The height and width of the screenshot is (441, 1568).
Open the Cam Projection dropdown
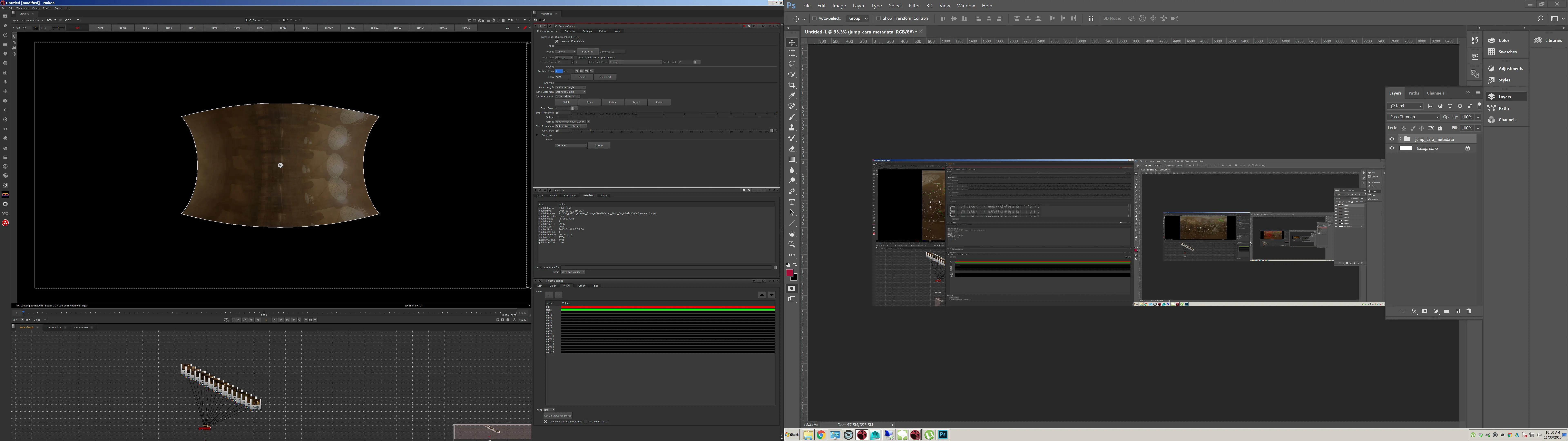[571, 126]
